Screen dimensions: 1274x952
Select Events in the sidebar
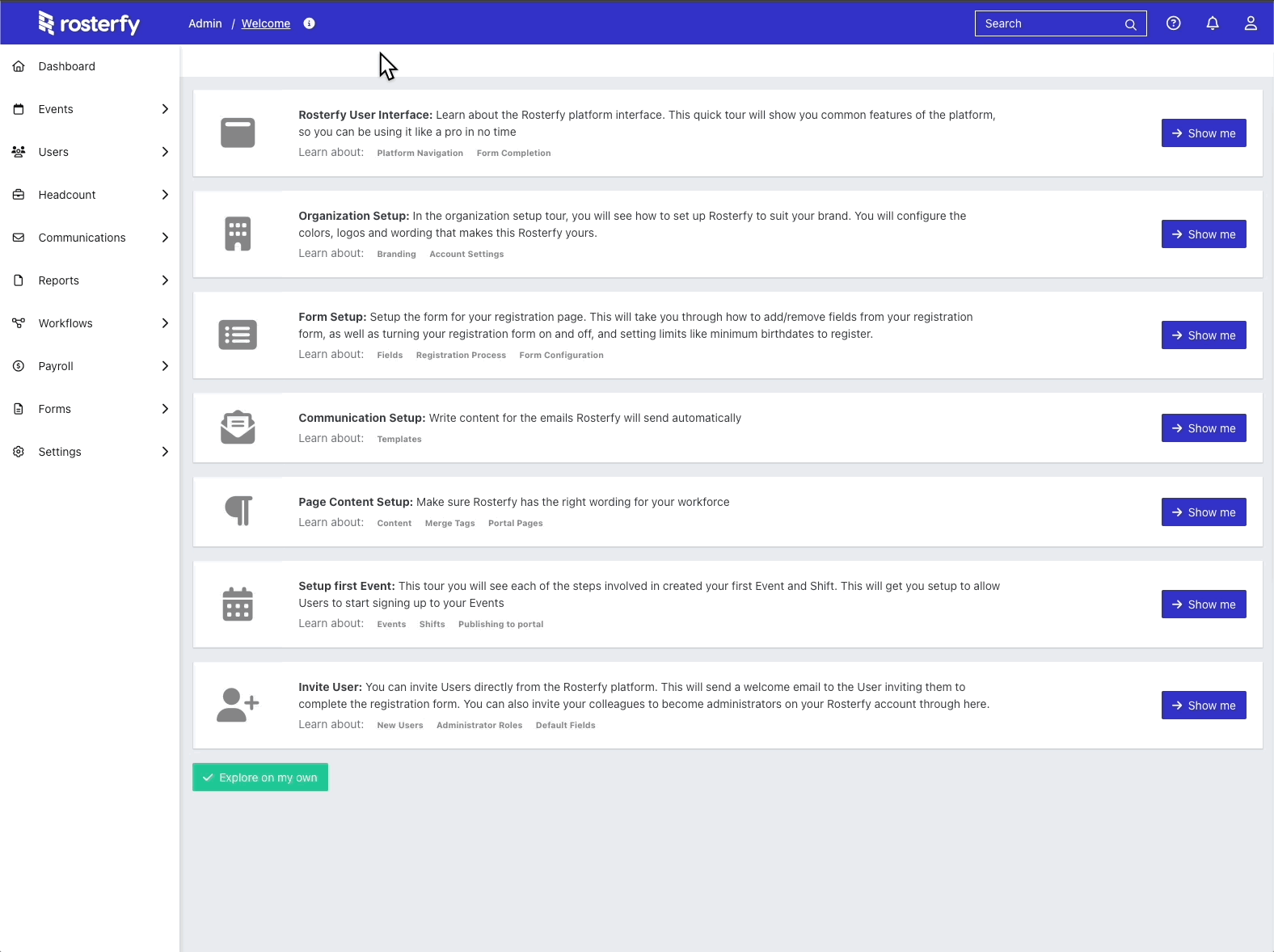(90, 109)
